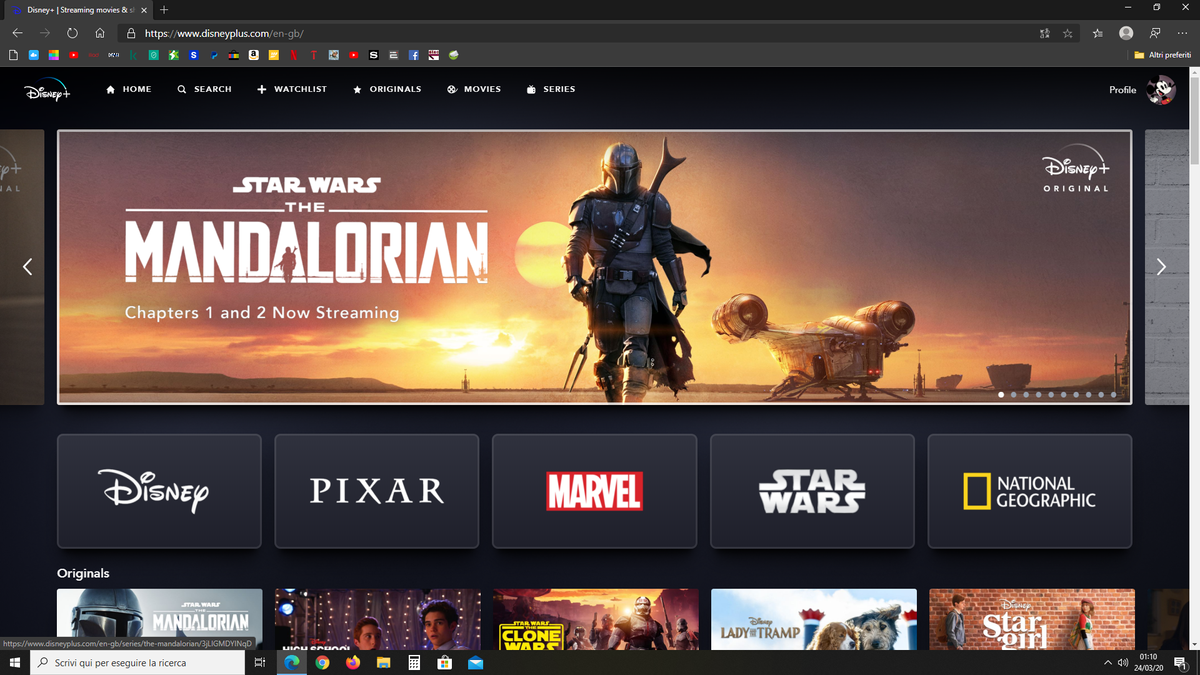
Task: Add page to favorites with the star icon
Action: 1067,33
